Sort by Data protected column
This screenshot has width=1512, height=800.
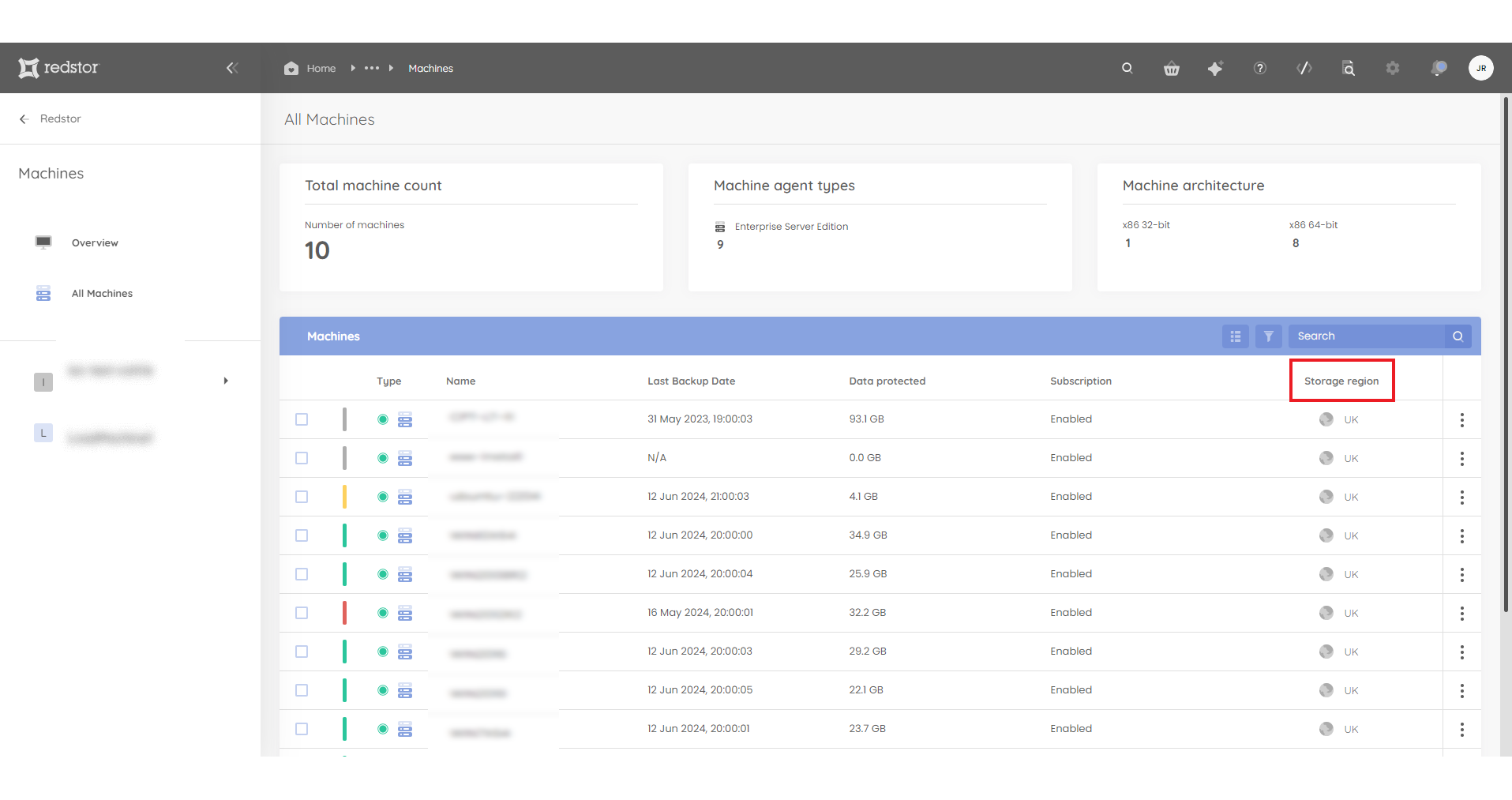pyautogui.click(x=887, y=381)
